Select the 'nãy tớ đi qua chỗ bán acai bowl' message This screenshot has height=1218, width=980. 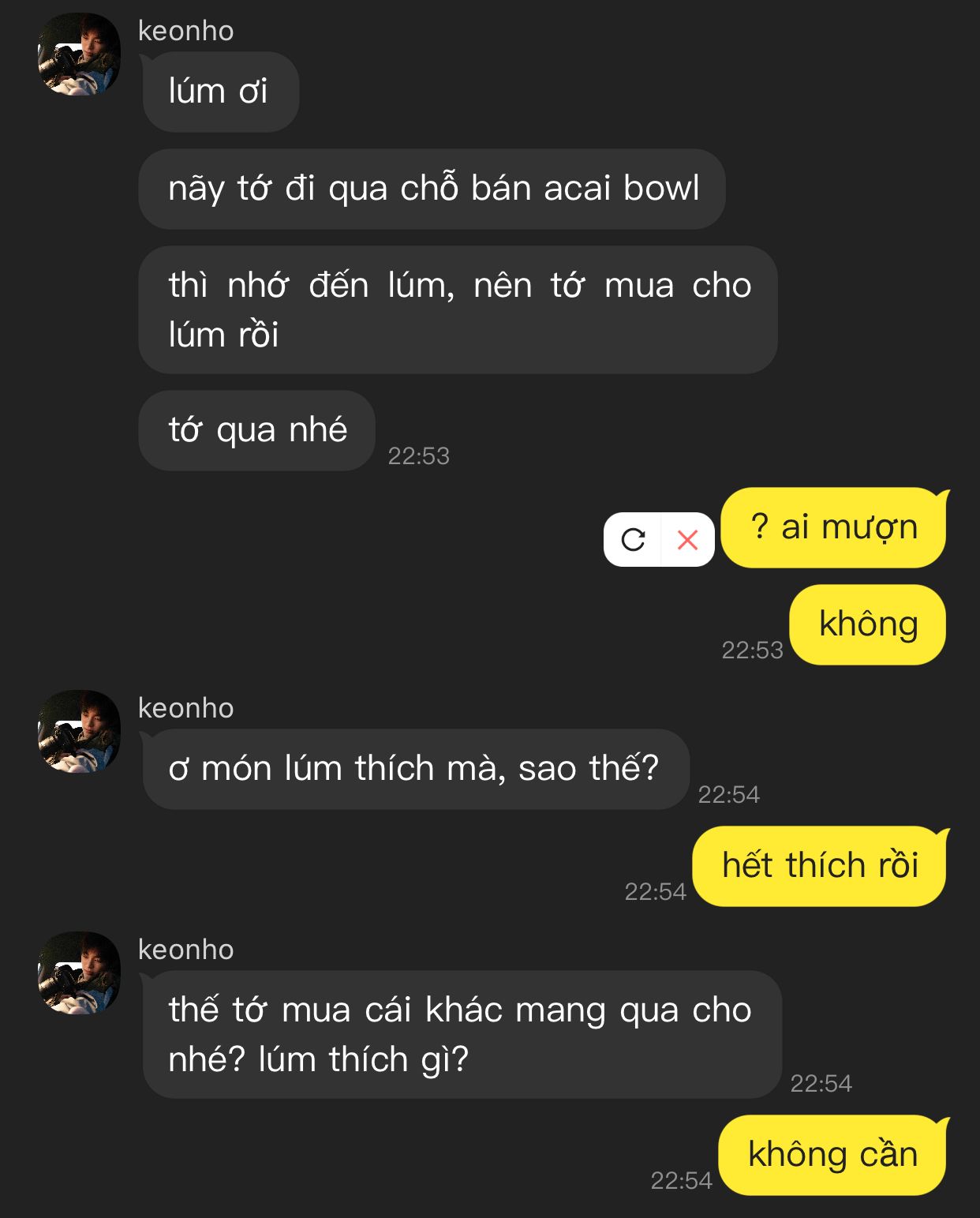click(x=432, y=189)
